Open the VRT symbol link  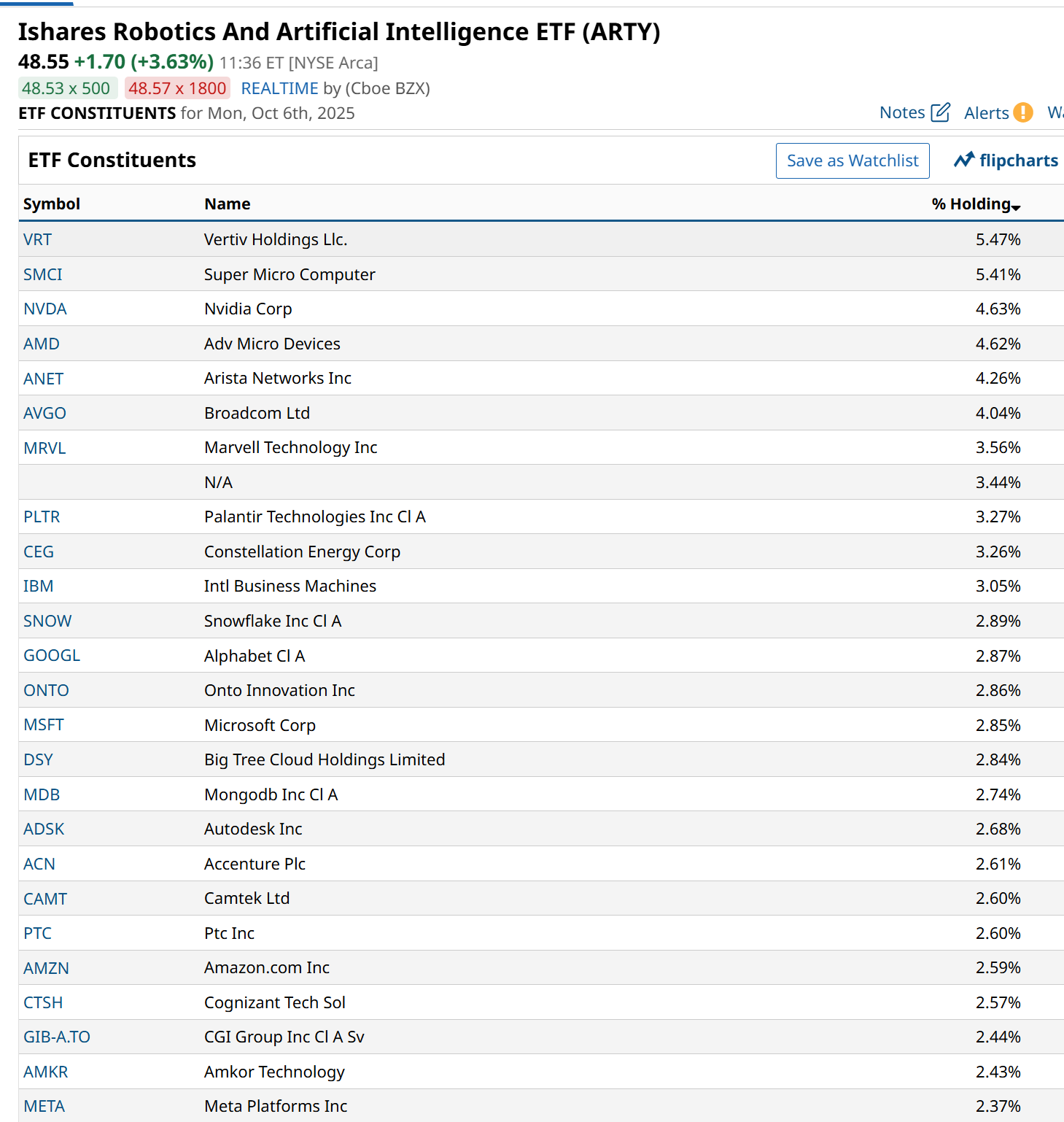(x=38, y=239)
